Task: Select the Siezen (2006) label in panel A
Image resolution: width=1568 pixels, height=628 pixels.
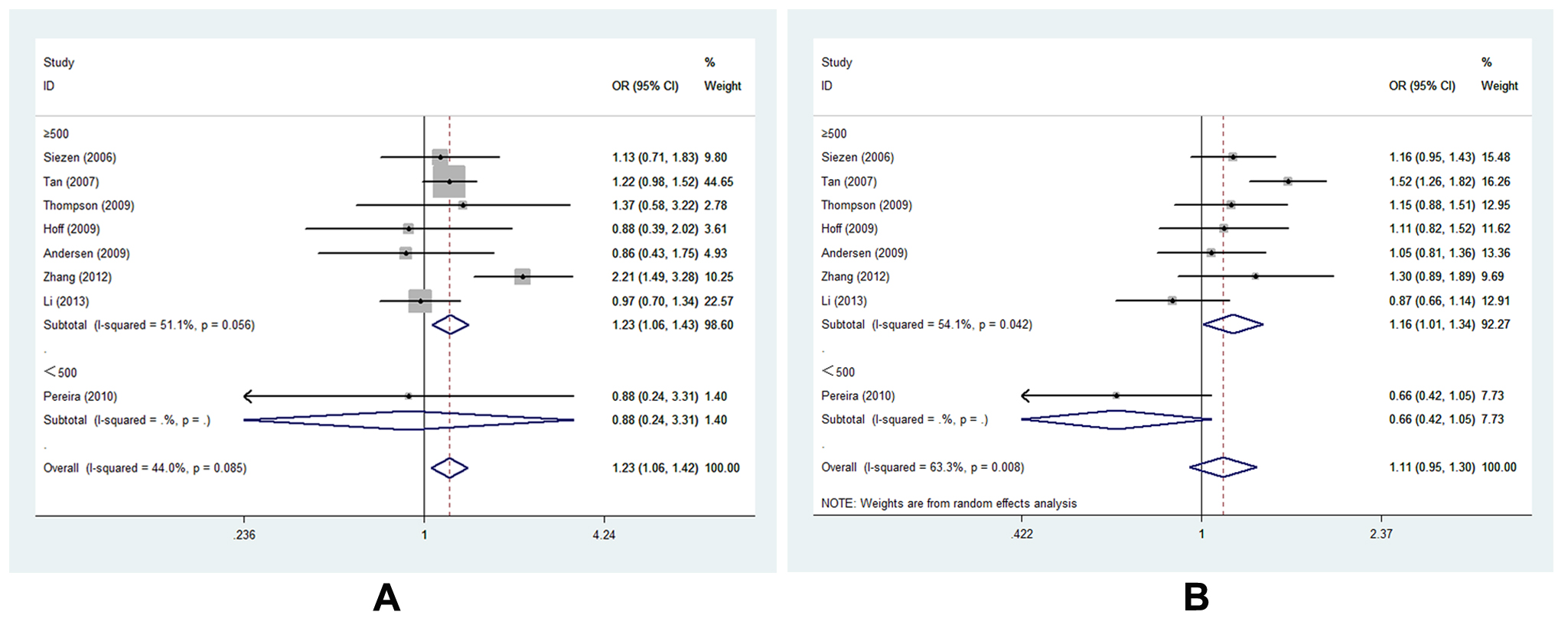Action: [80, 158]
